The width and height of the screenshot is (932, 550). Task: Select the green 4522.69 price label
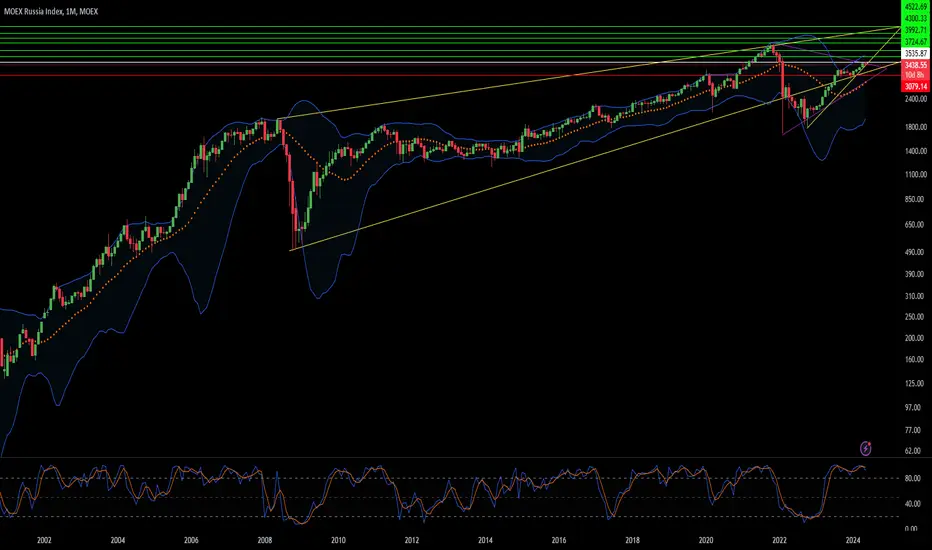(915, 7)
